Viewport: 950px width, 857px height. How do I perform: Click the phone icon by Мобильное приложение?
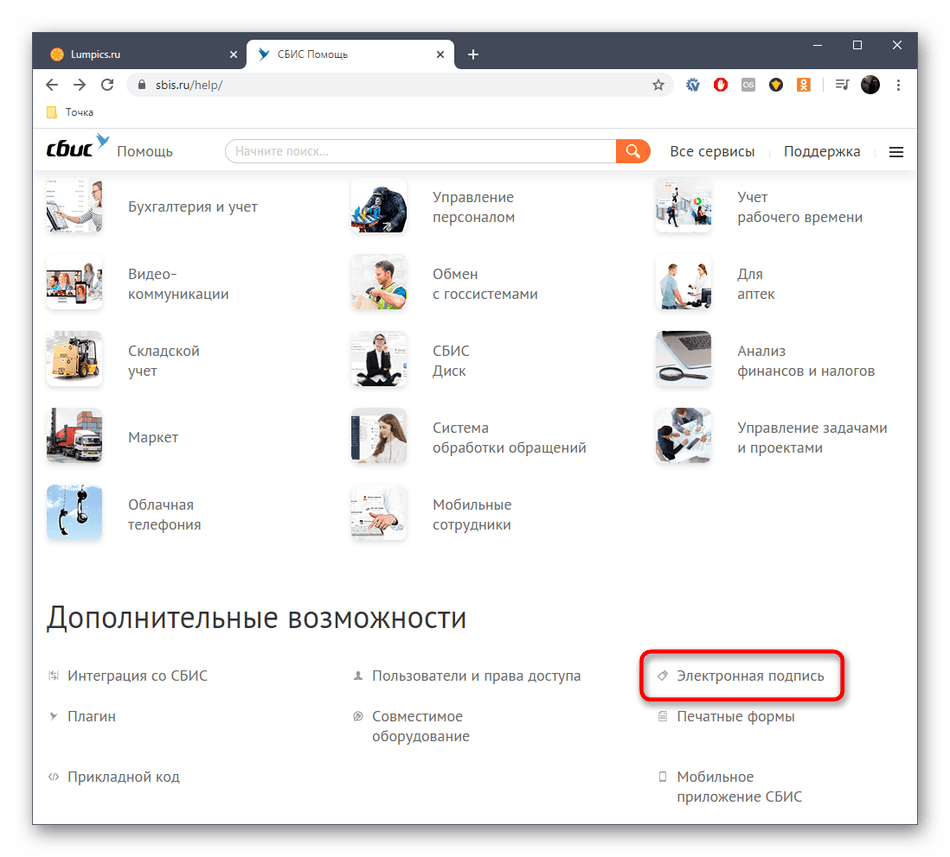(x=663, y=776)
